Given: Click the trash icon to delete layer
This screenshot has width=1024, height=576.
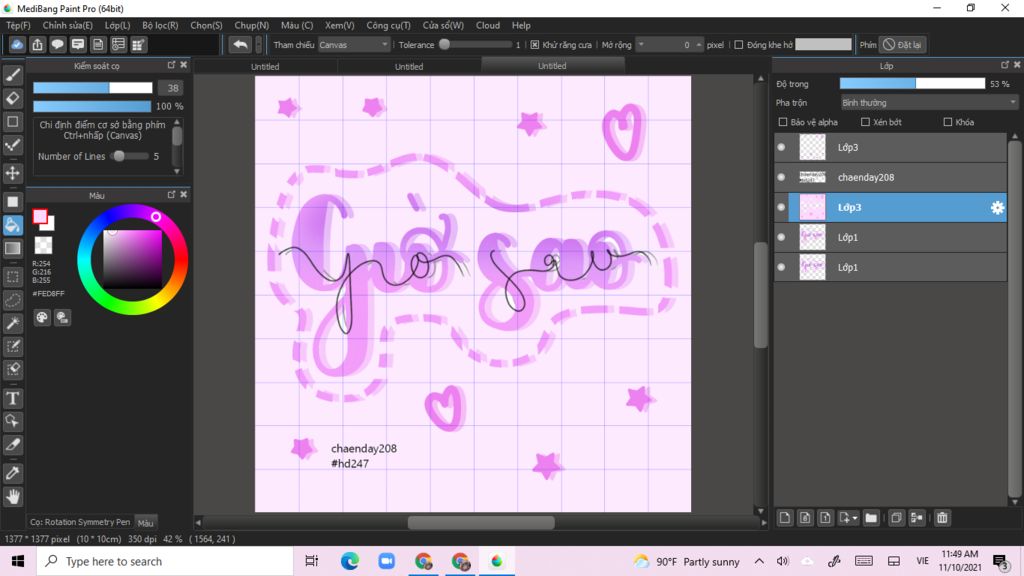Looking at the screenshot, I should tap(942, 518).
